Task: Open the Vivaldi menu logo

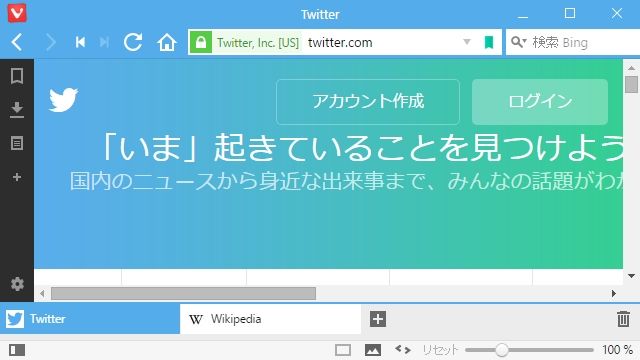Action: 17,13
